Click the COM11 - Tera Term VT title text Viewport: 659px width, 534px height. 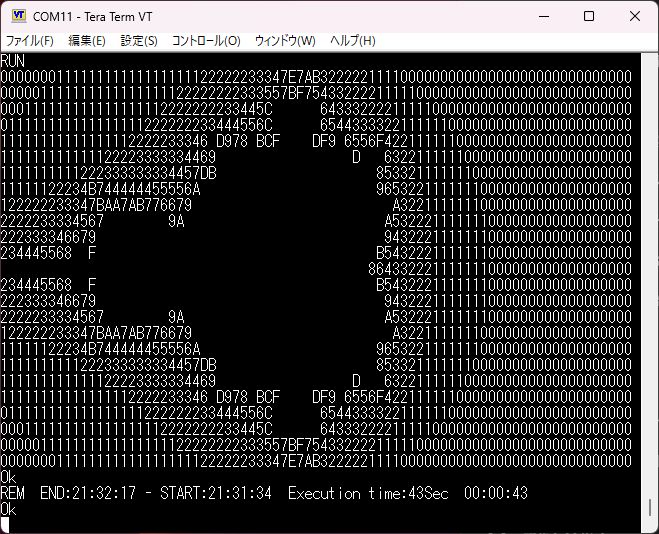92,16
